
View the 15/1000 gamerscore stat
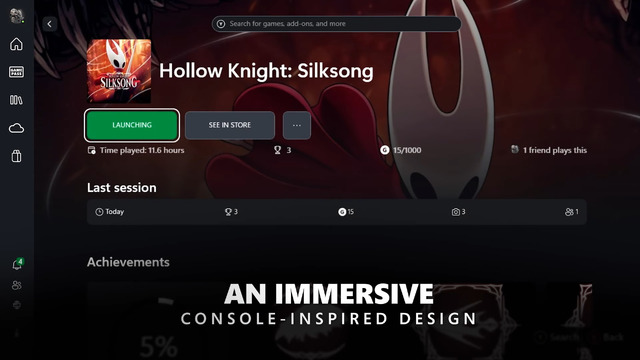click(x=401, y=150)
